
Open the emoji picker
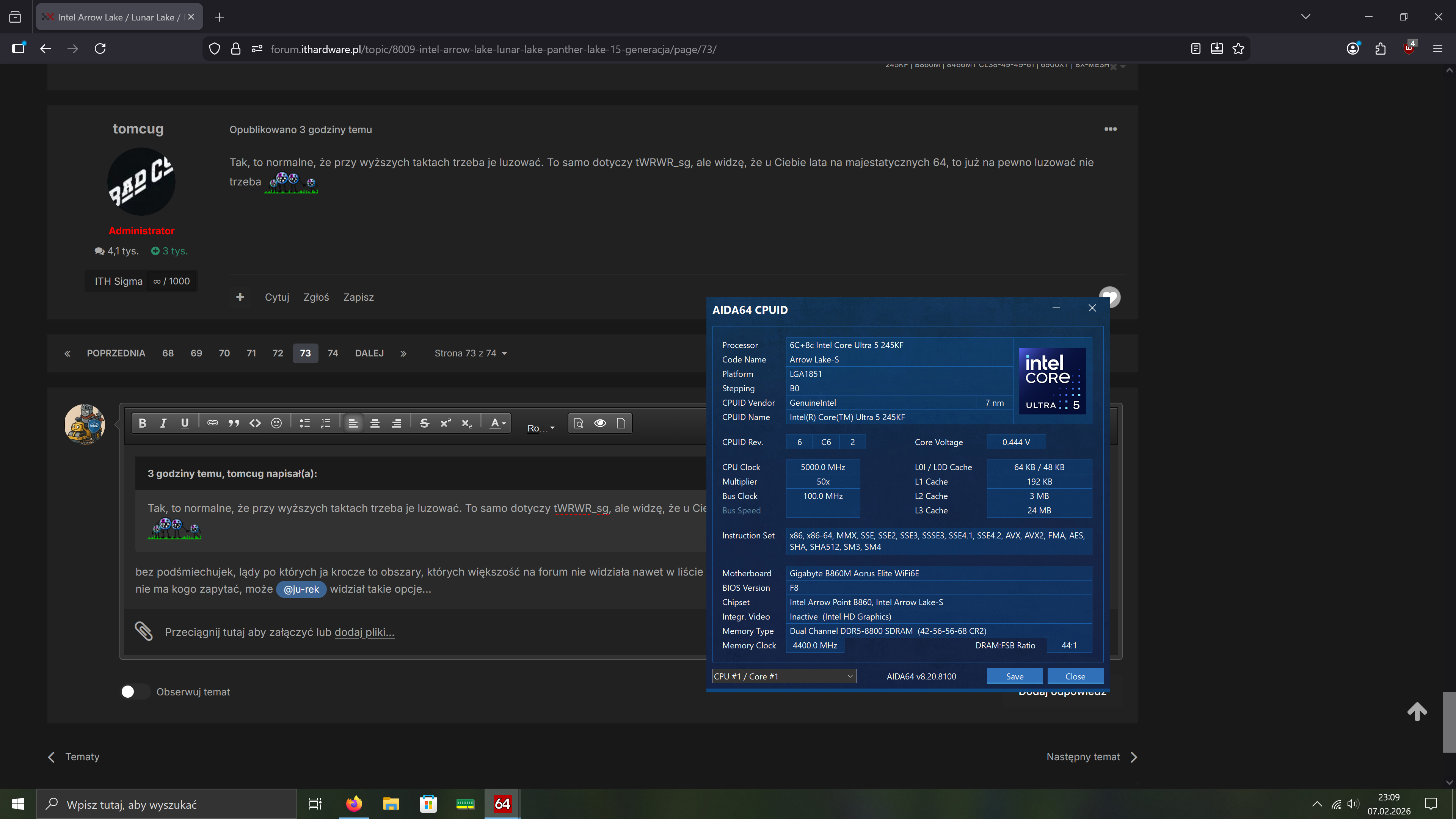(276, 424)
